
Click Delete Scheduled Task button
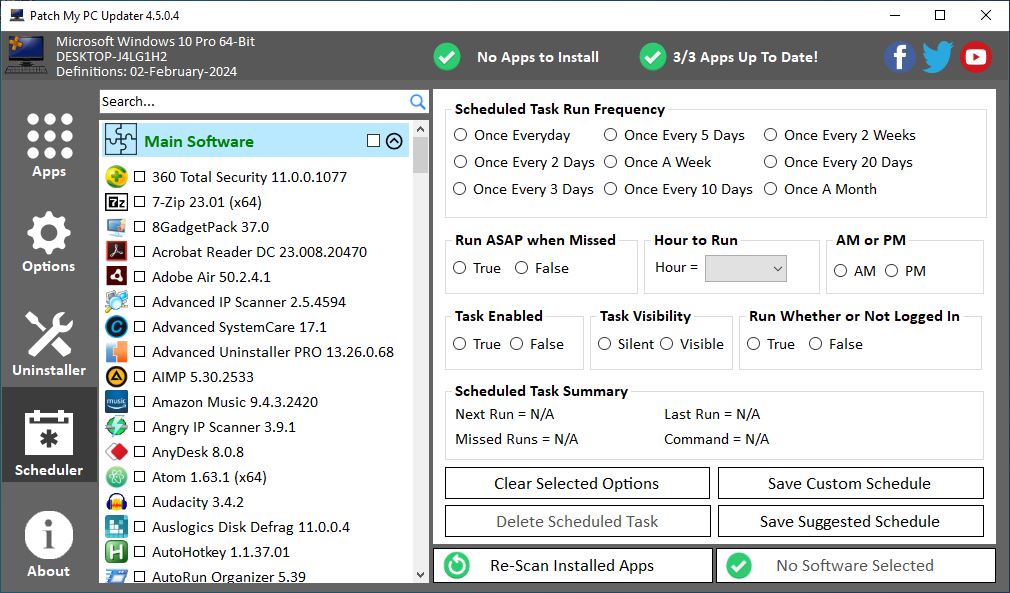(x=577, y=521)
